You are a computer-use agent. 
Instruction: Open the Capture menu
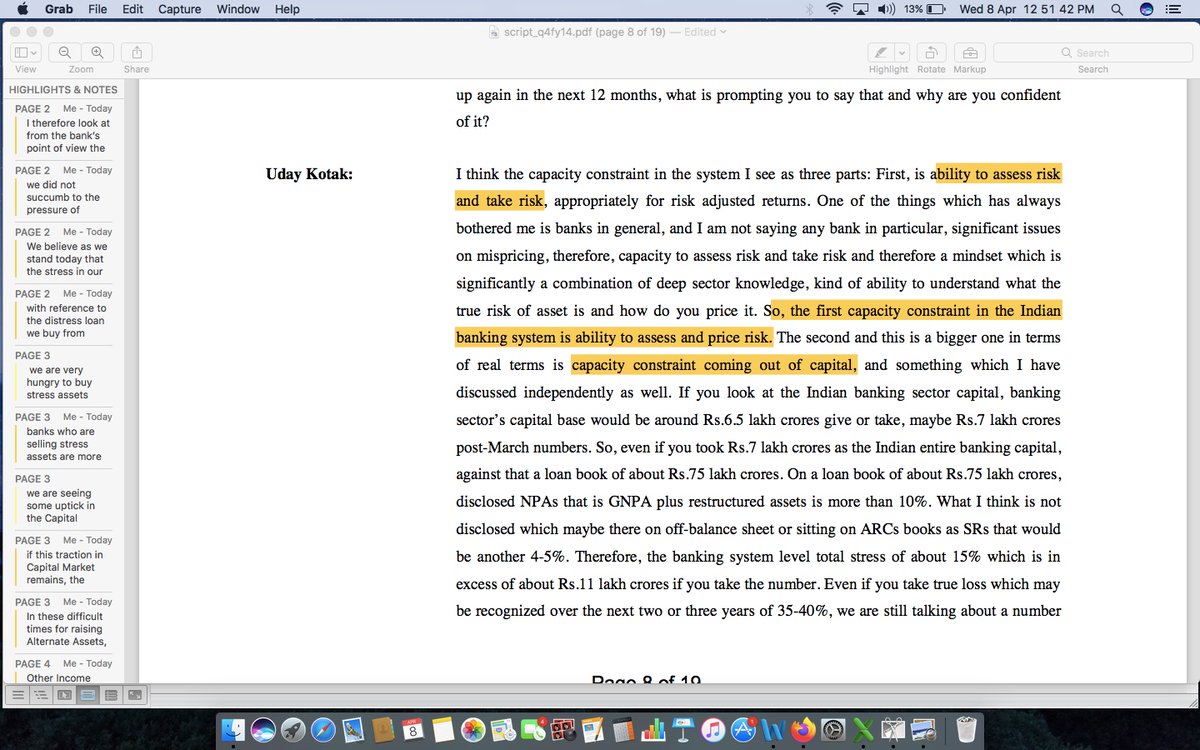[x=179, y=9]
